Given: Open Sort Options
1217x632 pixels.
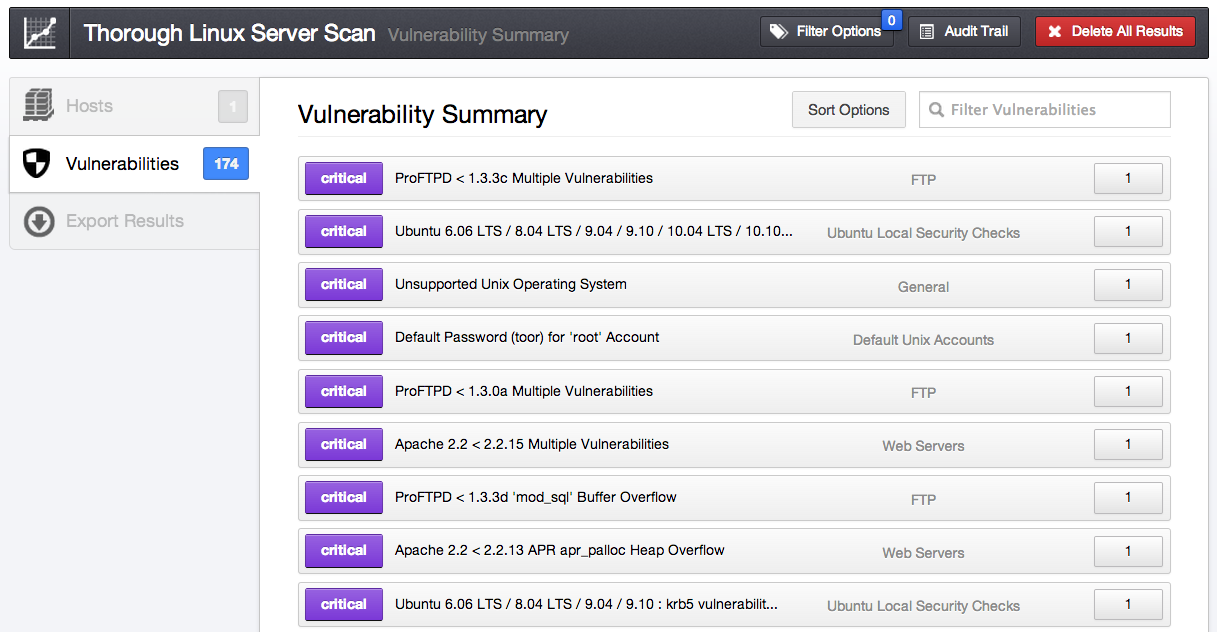Looking at the screenshot, I should [849, 110].
